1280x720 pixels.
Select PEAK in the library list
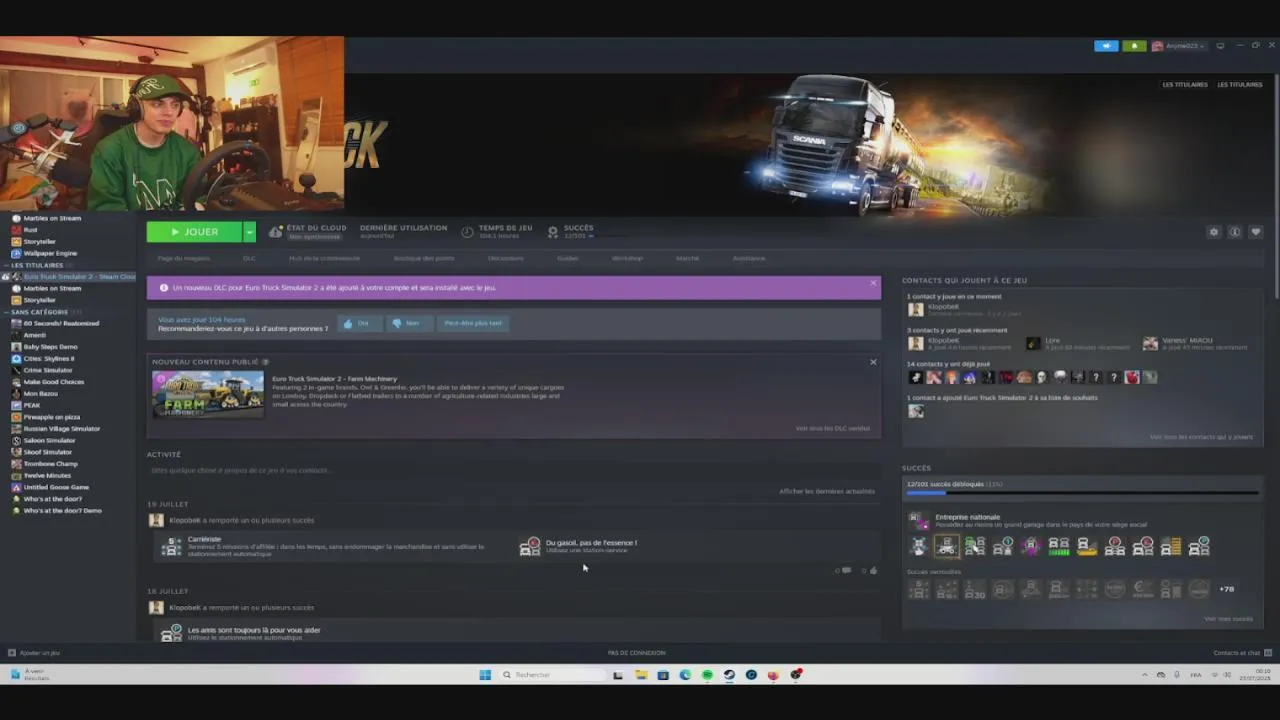(32, 405)
